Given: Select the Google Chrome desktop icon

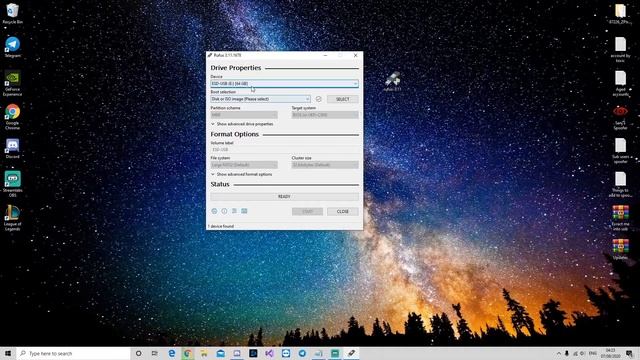Looking at the screenshot, I should pos(12,117).
